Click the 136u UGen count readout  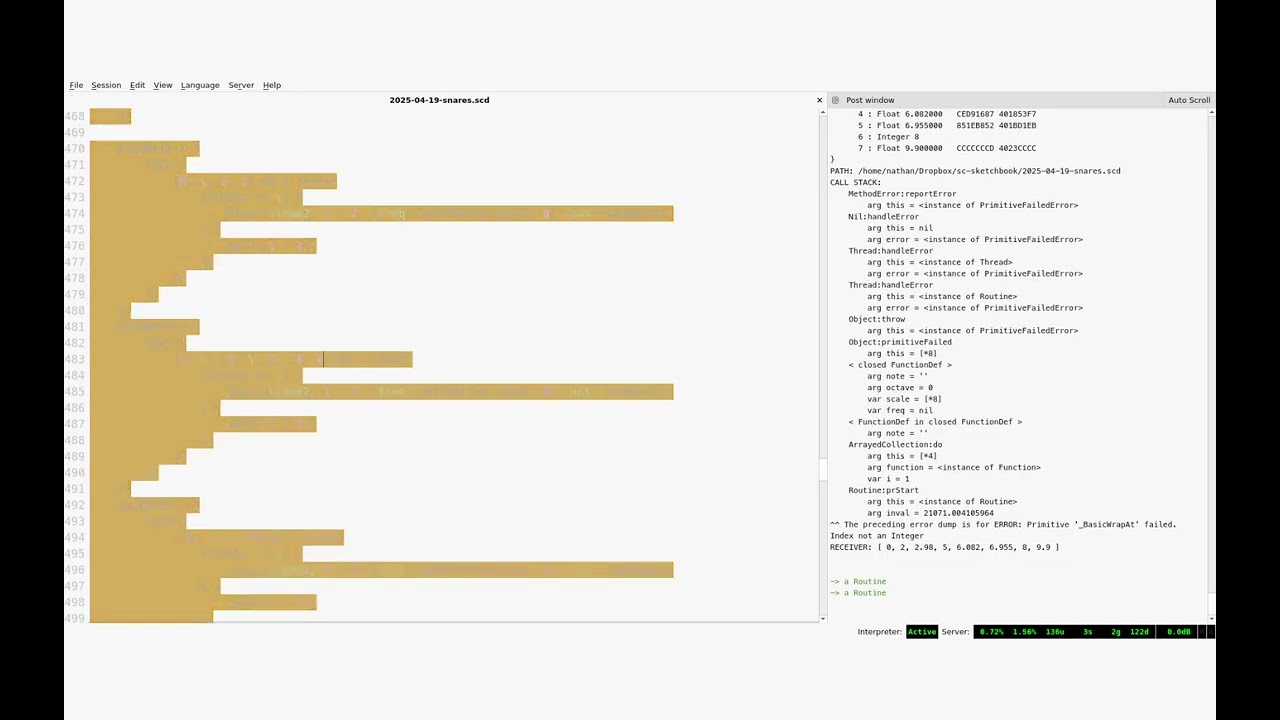pos(1055,632)
